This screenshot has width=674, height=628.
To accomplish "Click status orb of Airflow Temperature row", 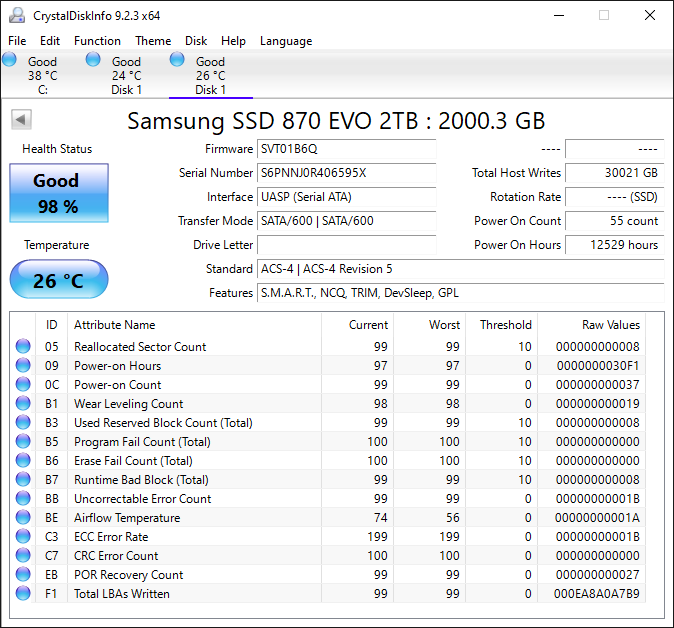I will click(x=23, y=517).
